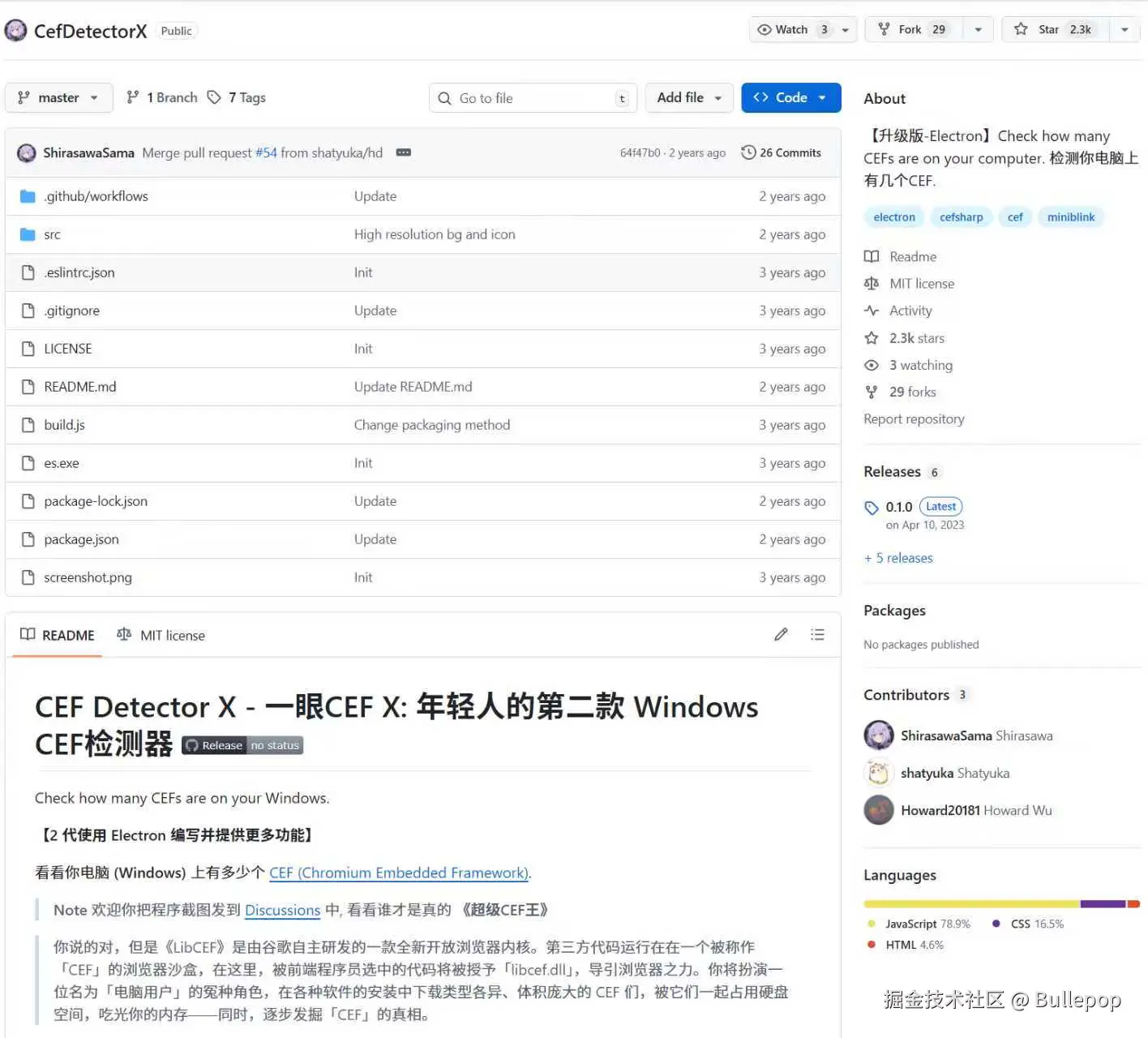Open the Discussions link
Image resolution: width=1148 pixels, height=1038 pixels.
pos(282,910)
